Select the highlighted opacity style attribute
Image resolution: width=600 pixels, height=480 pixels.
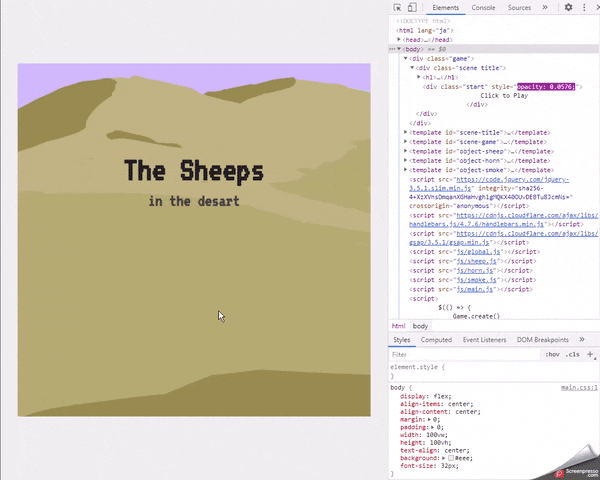(546, 87)
